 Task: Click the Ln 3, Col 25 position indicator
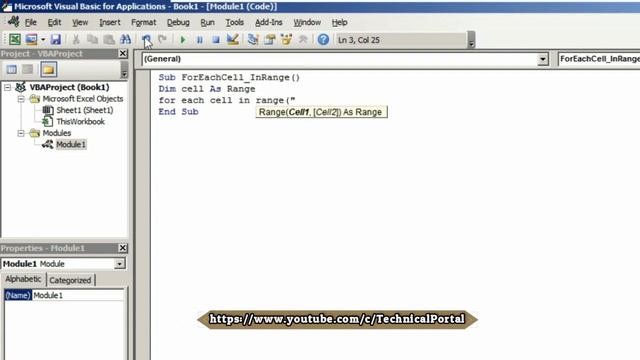pos(359,40)
